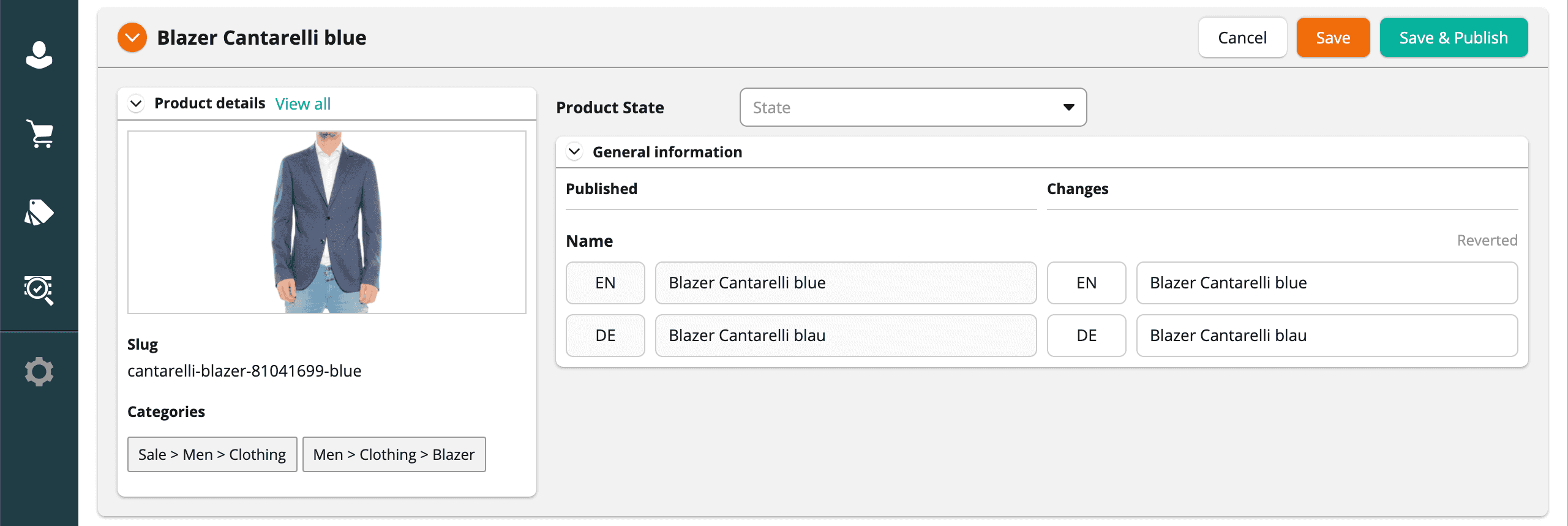Click the EN language tag under Changes
The image size is (1568, 526).
(1086, 283)
